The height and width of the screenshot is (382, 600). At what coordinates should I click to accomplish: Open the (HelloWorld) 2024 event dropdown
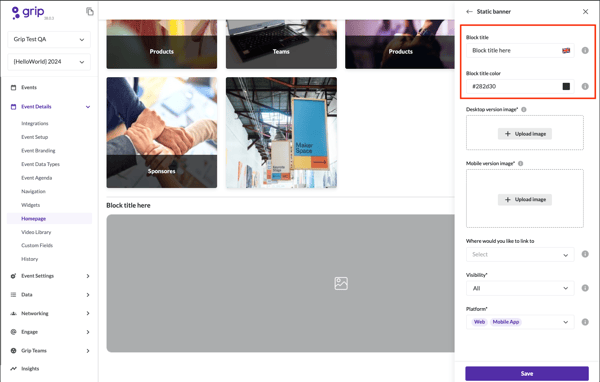[49, 62]
